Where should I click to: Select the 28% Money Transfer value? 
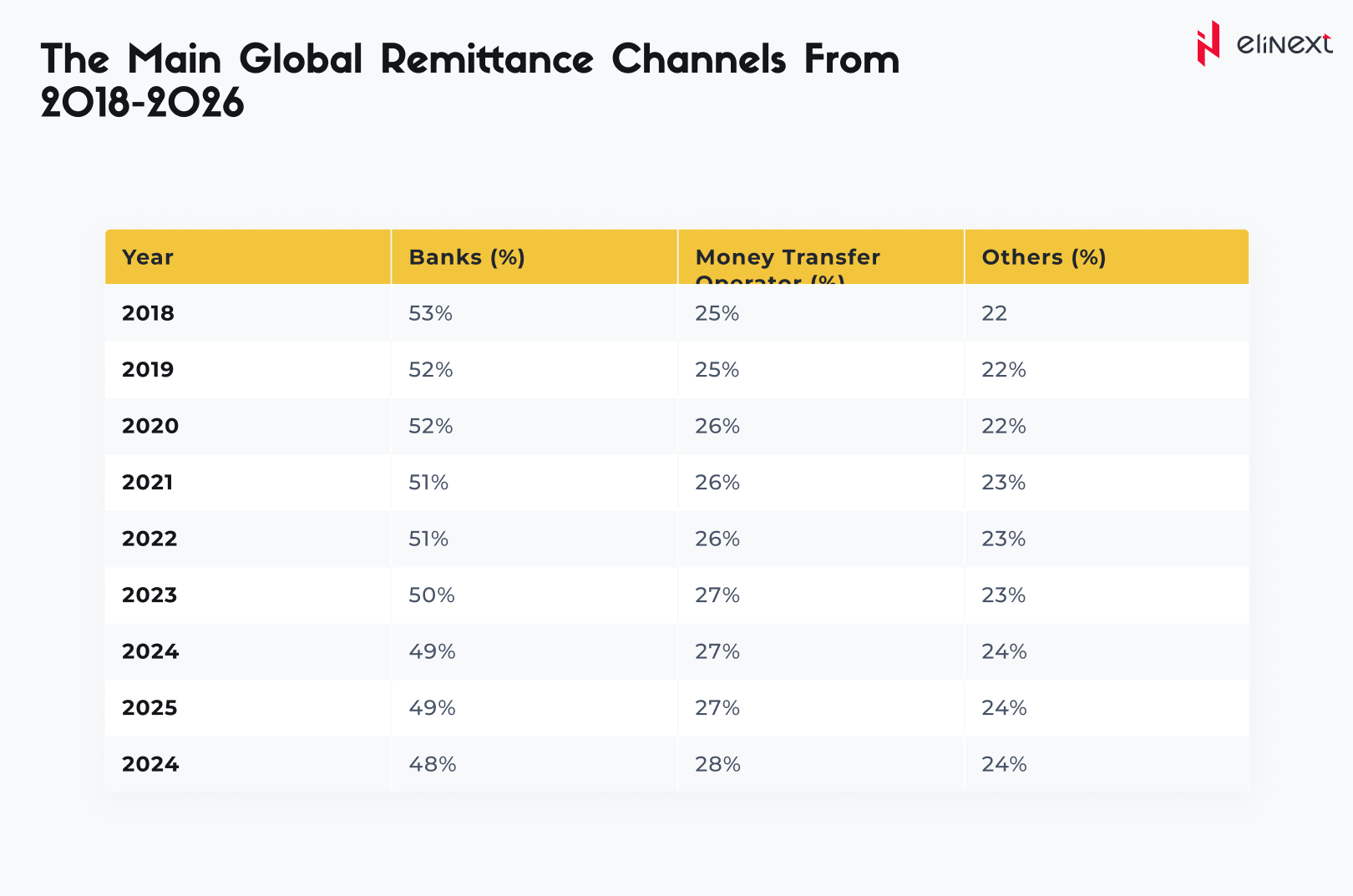pyautogui.click(x=717, y=764)
